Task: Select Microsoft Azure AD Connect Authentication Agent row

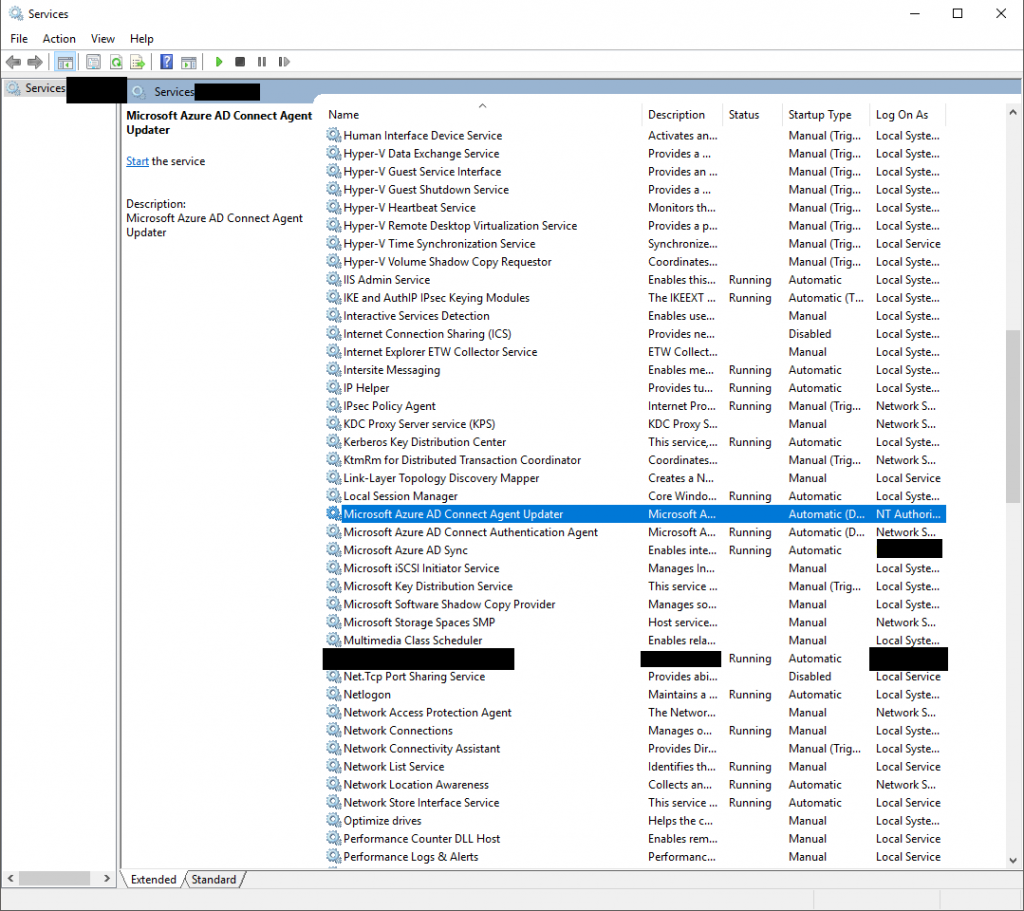Action: (635, 532)
